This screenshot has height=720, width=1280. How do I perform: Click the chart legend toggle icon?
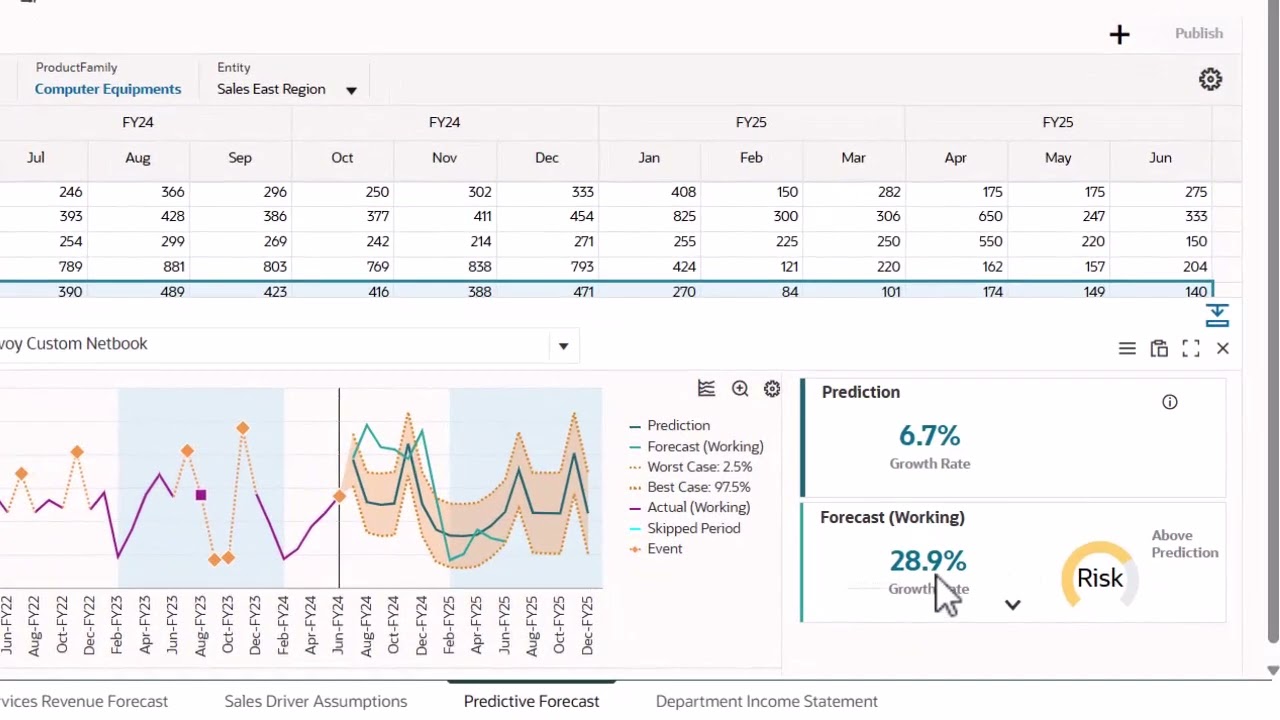(706, 389)
